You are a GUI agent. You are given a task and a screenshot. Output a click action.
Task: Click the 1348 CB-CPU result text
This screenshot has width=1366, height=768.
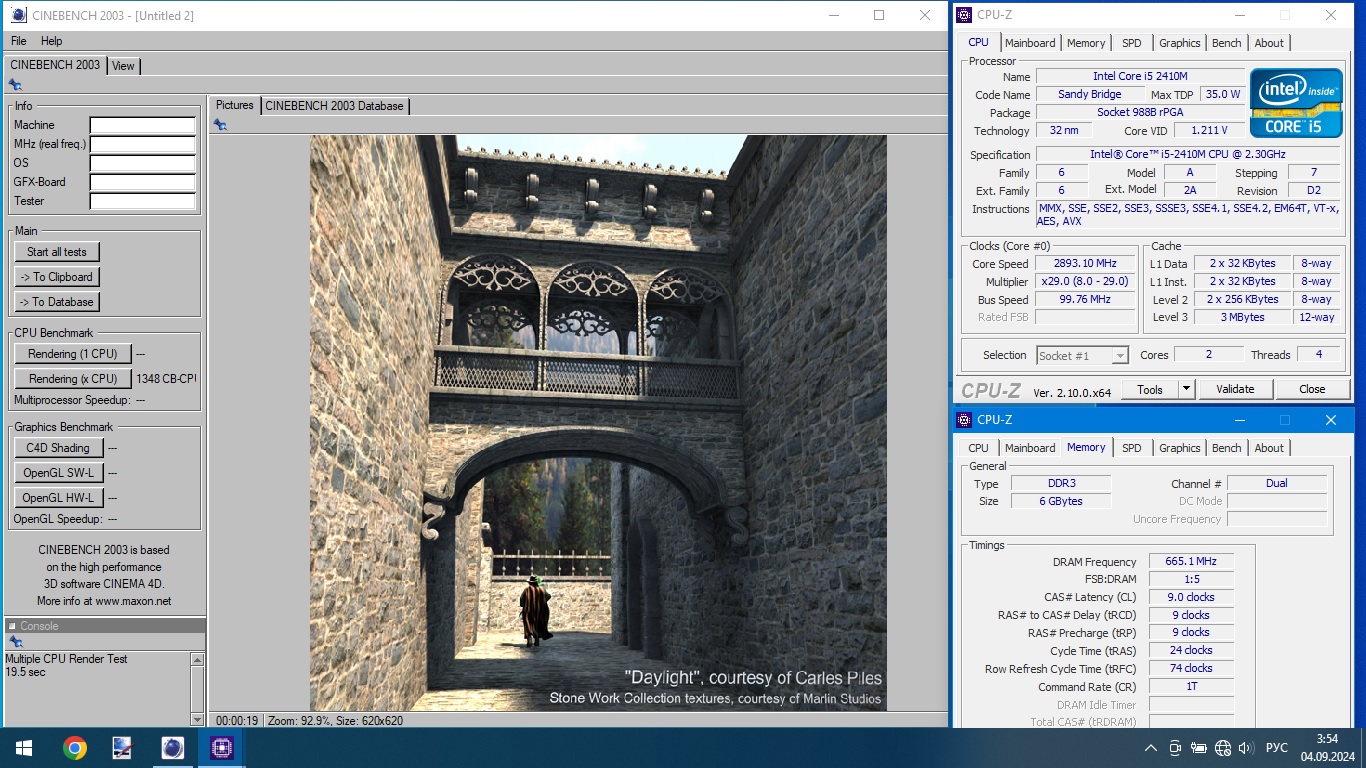167,379
